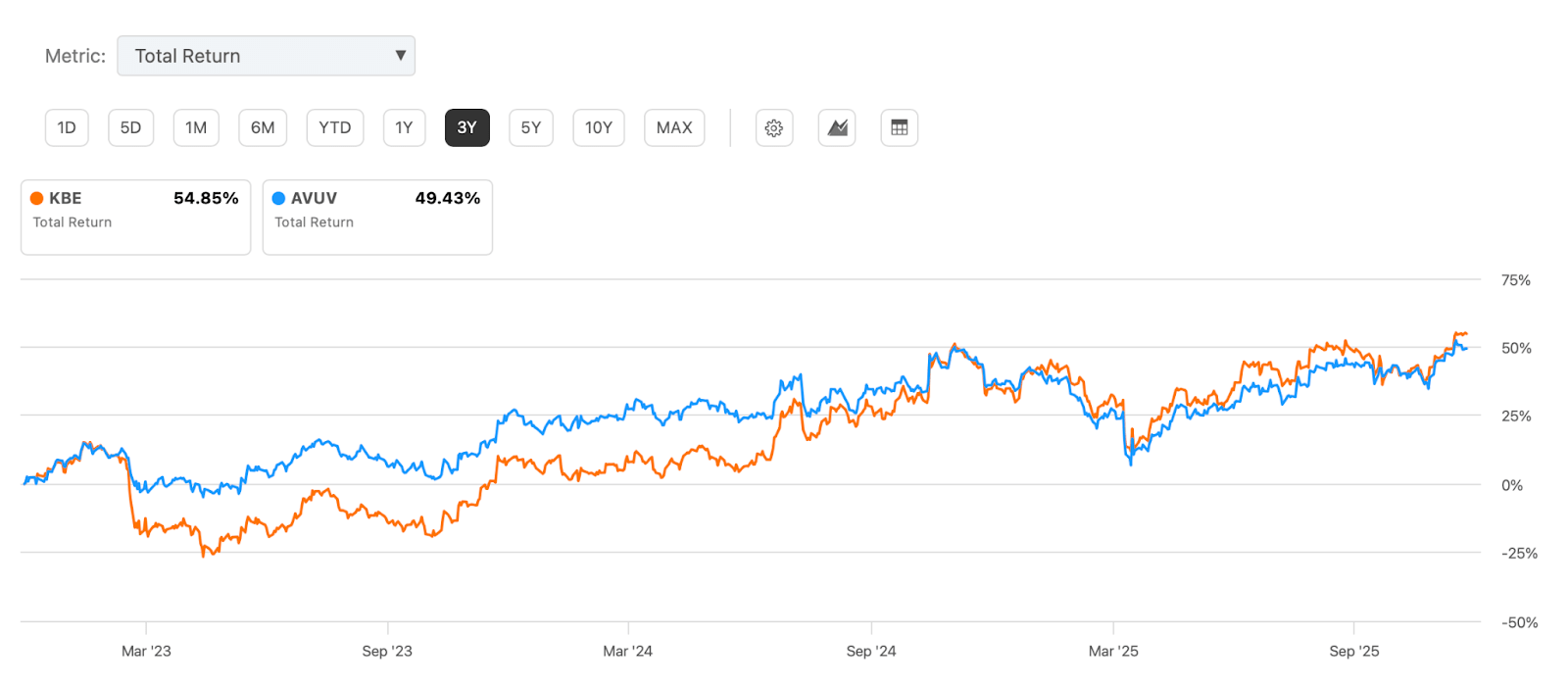Viewport: 1568px width, 686px height.
Task: Show the data table grid icon
Action: coord(899,128)
